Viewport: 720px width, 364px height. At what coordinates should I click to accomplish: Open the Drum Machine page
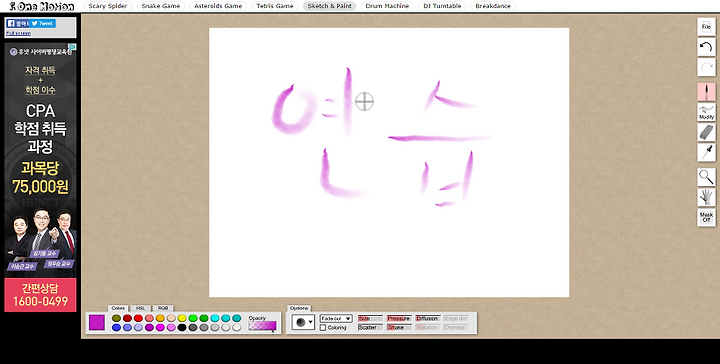[x=387, y=6]
